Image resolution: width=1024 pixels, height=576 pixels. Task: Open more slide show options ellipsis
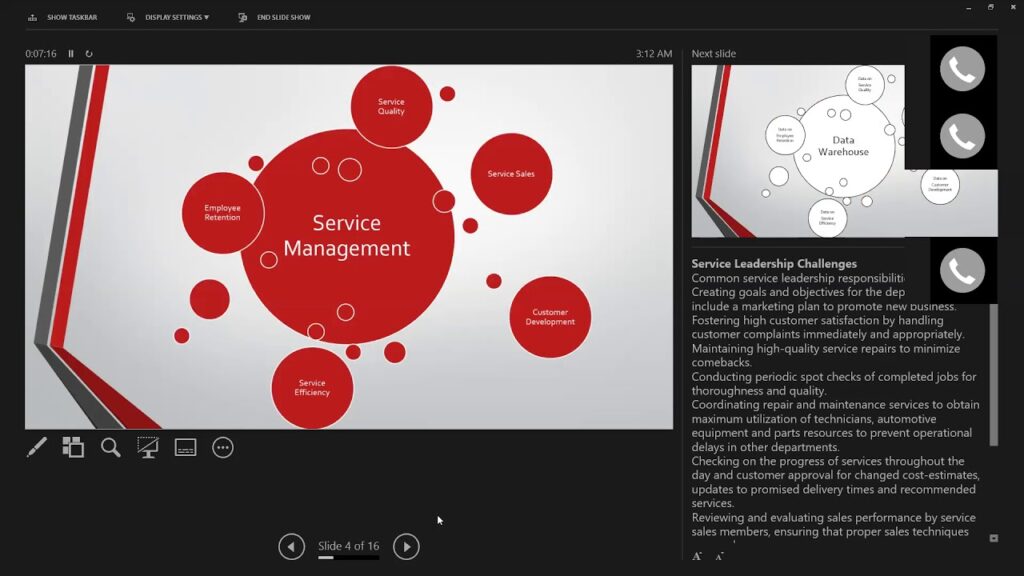223,447
